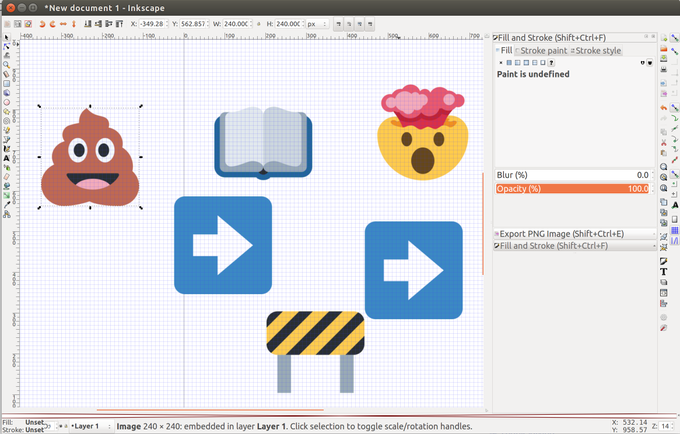Select the Dropper color picker tool

7,205
